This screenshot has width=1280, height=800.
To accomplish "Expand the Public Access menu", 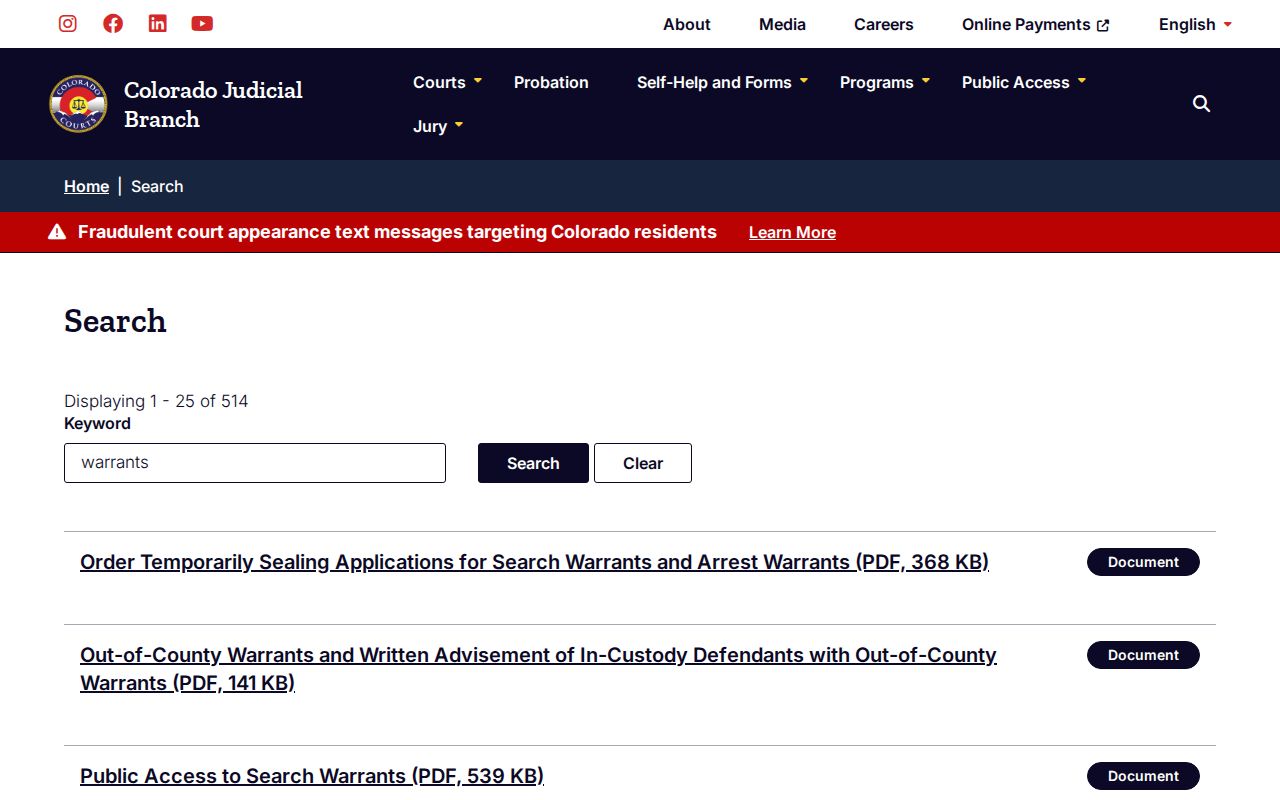I will [x=1024, y=82].
